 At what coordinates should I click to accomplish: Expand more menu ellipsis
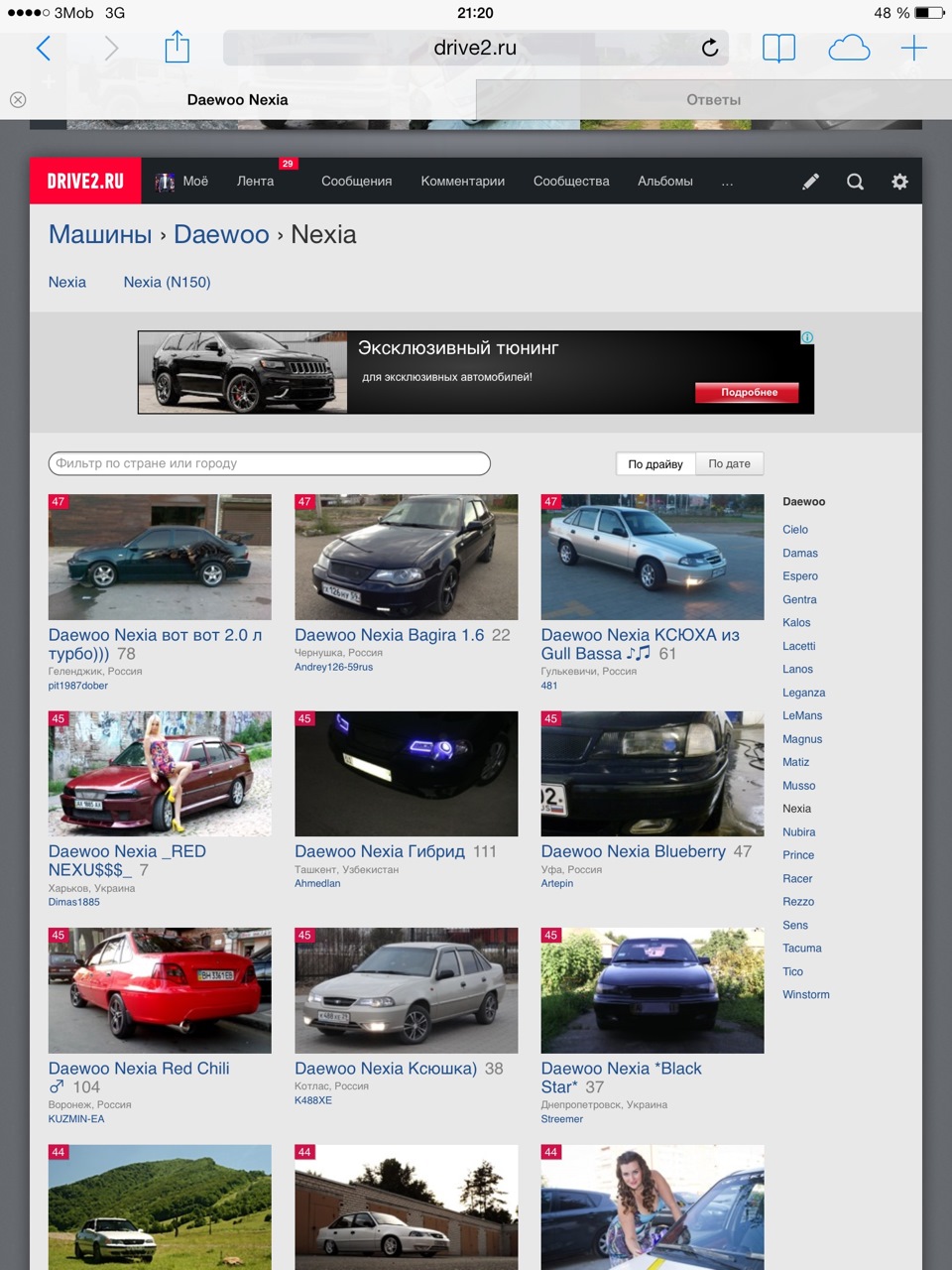coord(727,183)
